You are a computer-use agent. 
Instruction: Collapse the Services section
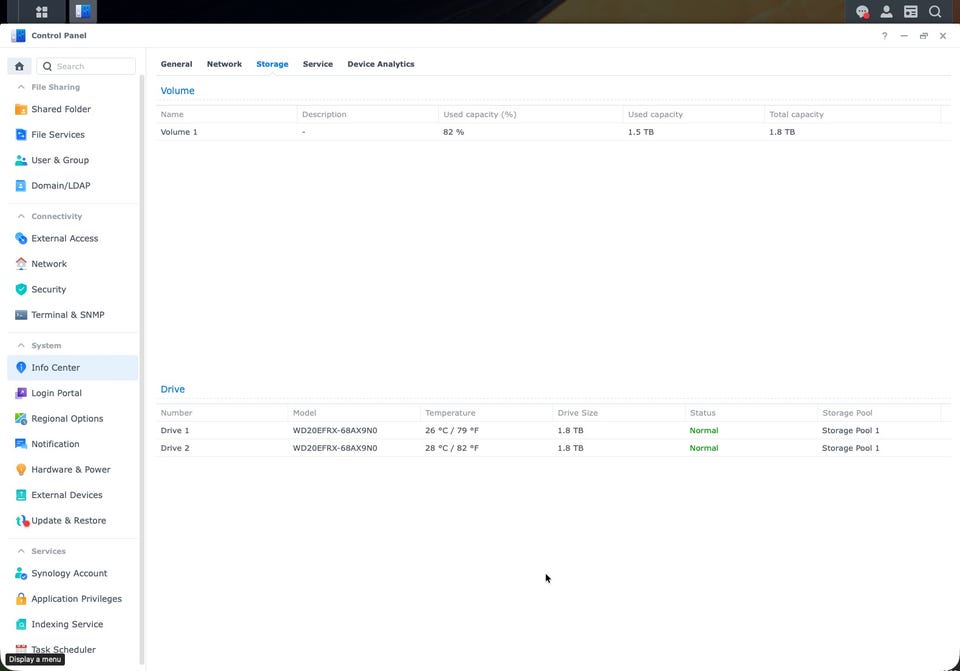click(x=21, y=551)
